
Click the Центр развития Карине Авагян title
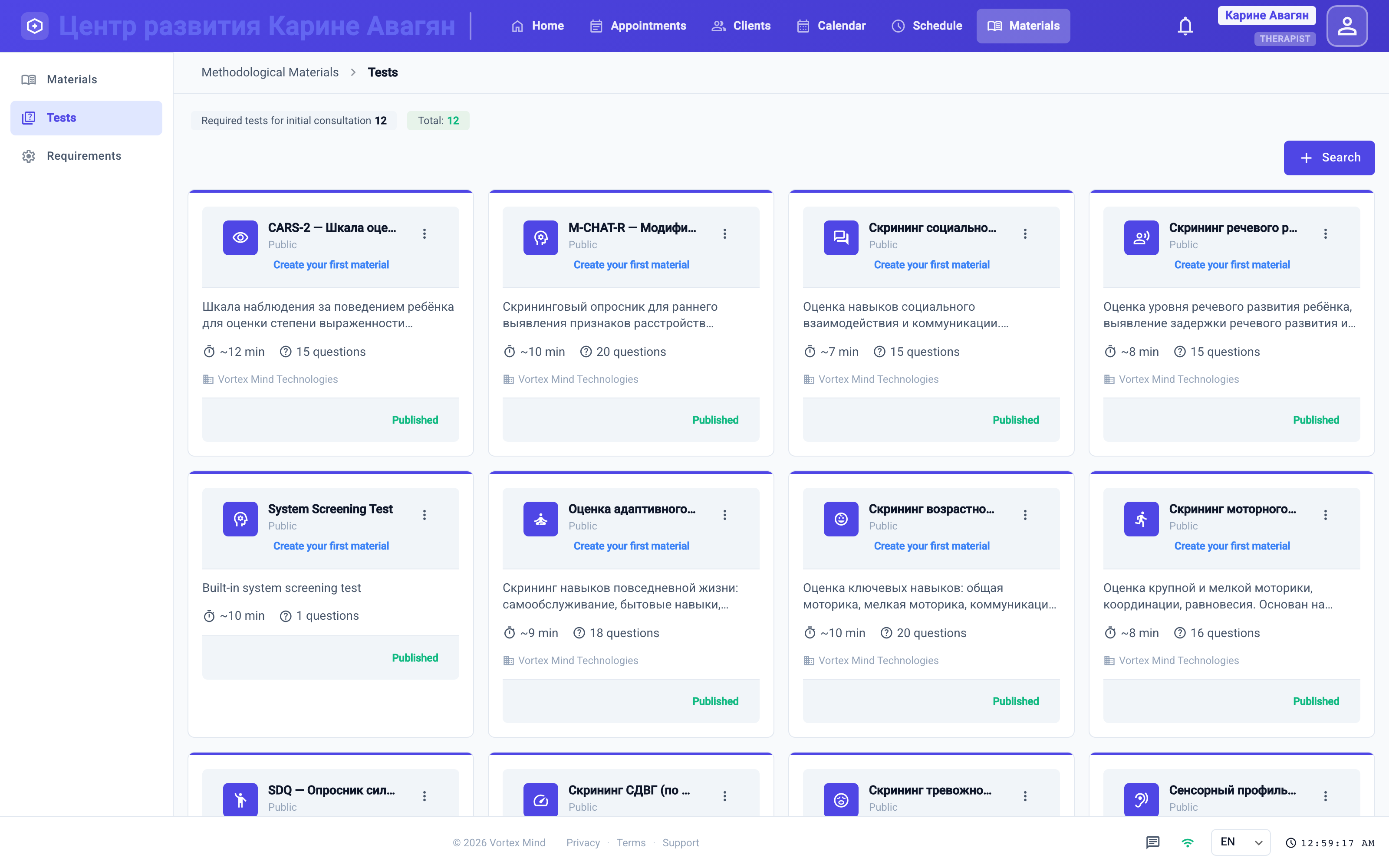tap(257, 26)
